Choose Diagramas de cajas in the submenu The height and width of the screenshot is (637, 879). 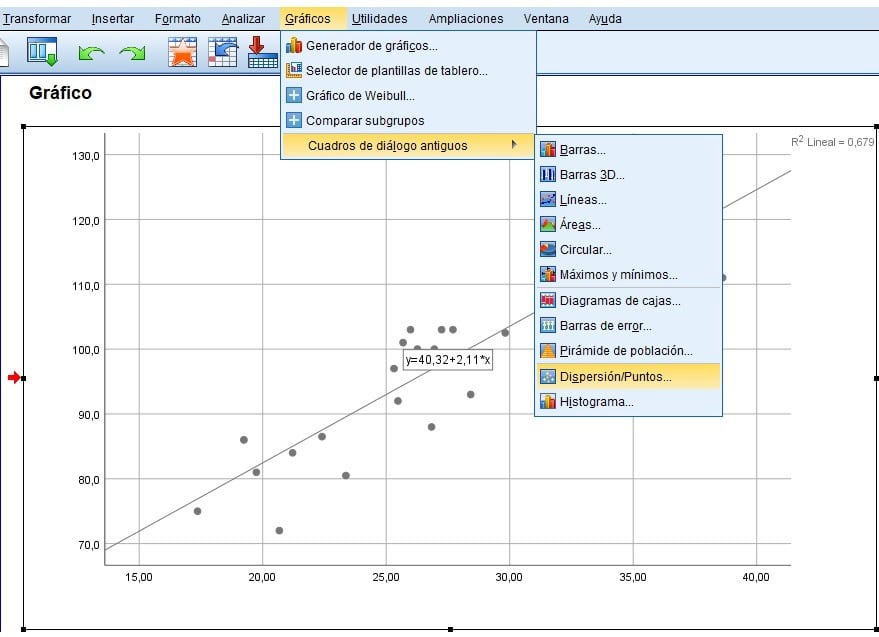(620, 300)
